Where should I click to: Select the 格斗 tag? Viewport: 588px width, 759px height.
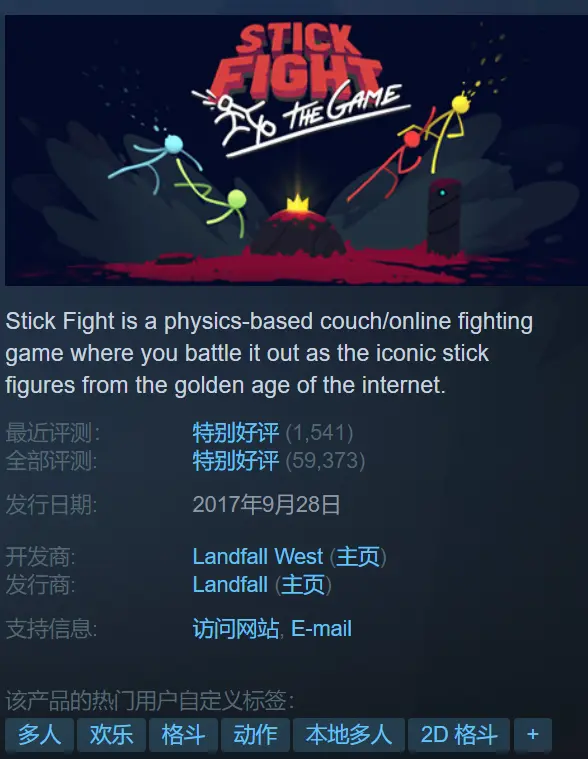pyautogui.click(x=183, y=735)
